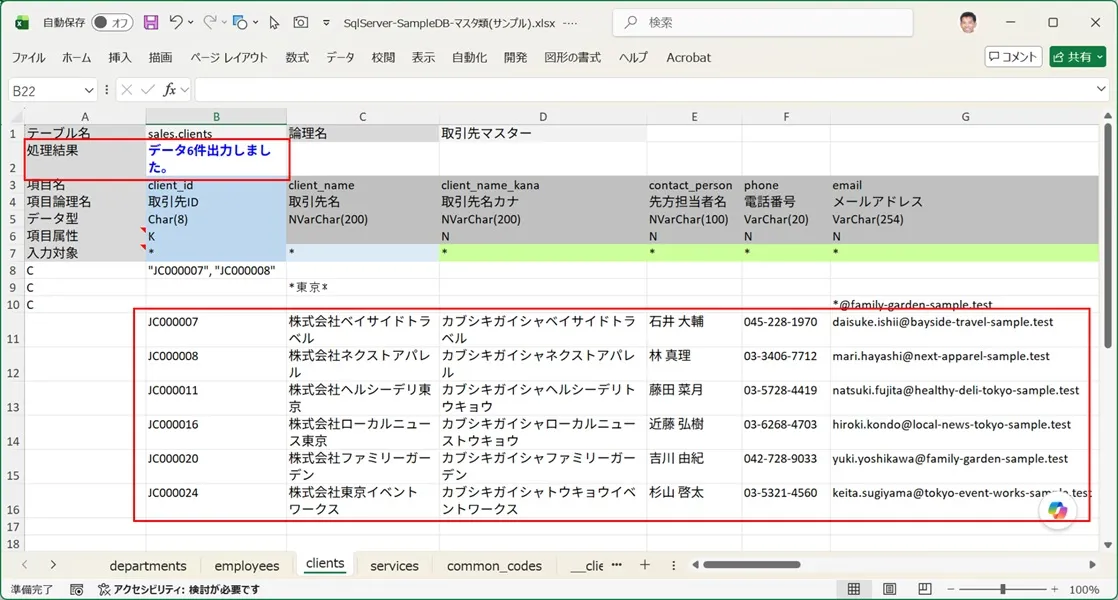Select row 11 header

[13, 330]
